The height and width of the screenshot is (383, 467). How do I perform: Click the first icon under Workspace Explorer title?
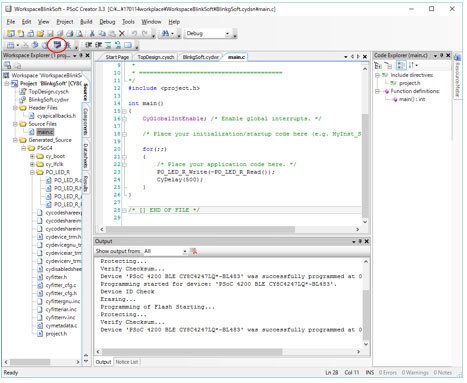tap(7, 65)
